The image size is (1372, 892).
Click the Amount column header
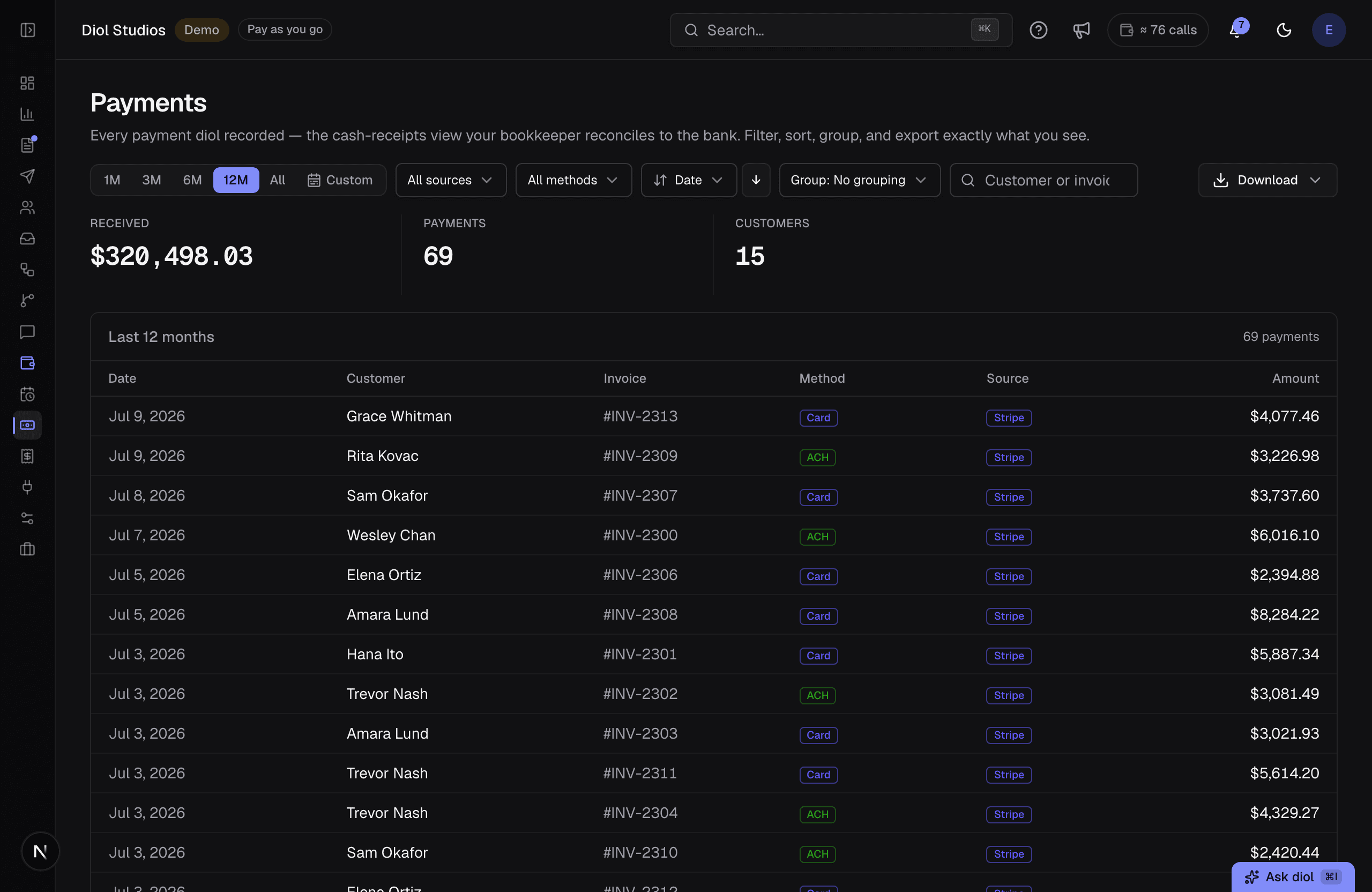[x=1295, y=378]
